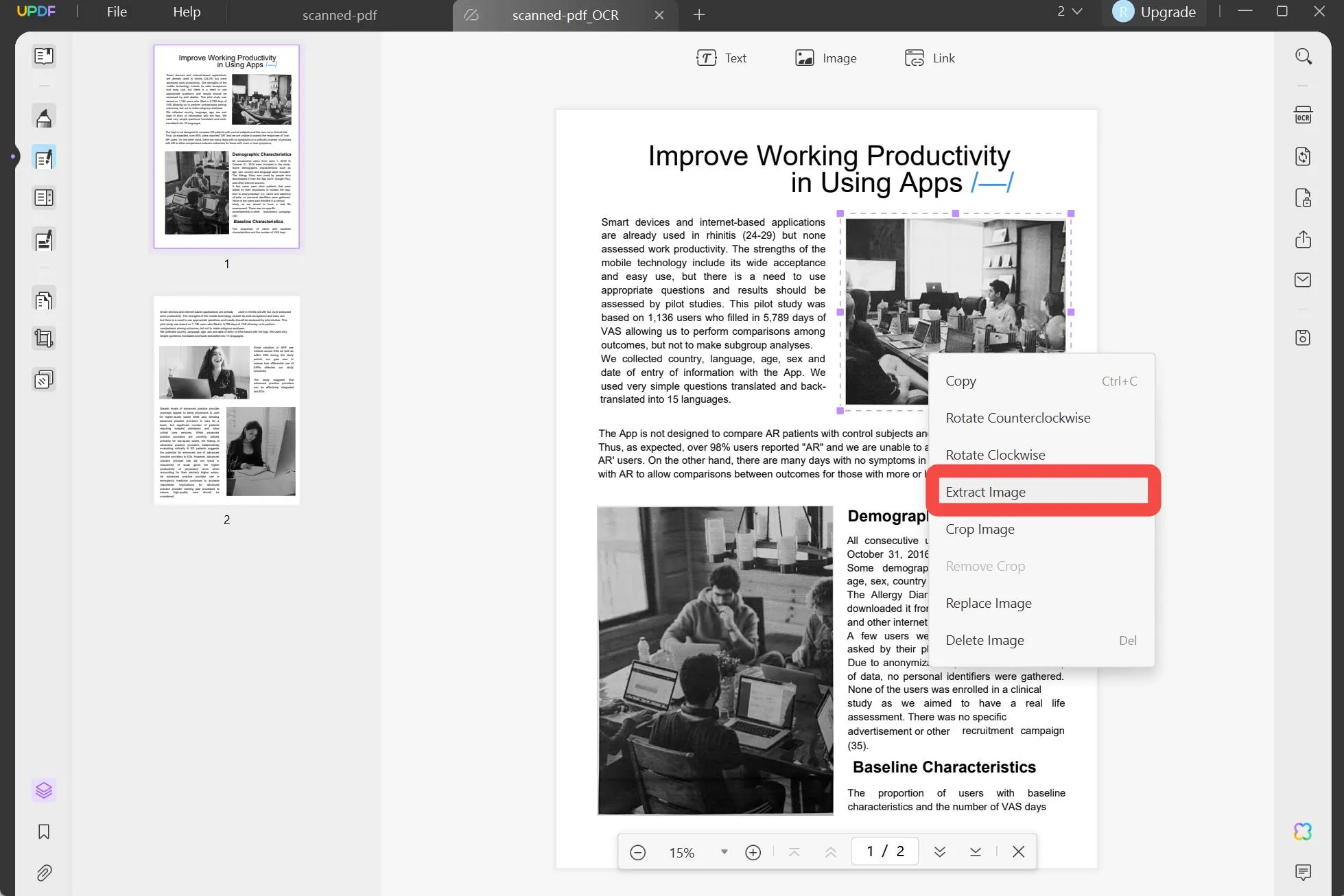
Task: Open the Layers panel icon
Action: tap(44, 790)
